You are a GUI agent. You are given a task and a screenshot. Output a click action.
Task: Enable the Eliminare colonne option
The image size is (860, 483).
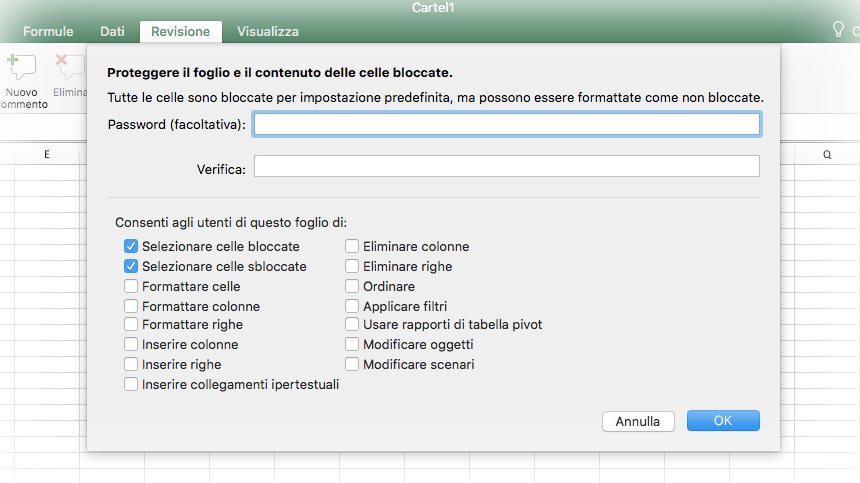pyautogui.click(x=352, y=246)
